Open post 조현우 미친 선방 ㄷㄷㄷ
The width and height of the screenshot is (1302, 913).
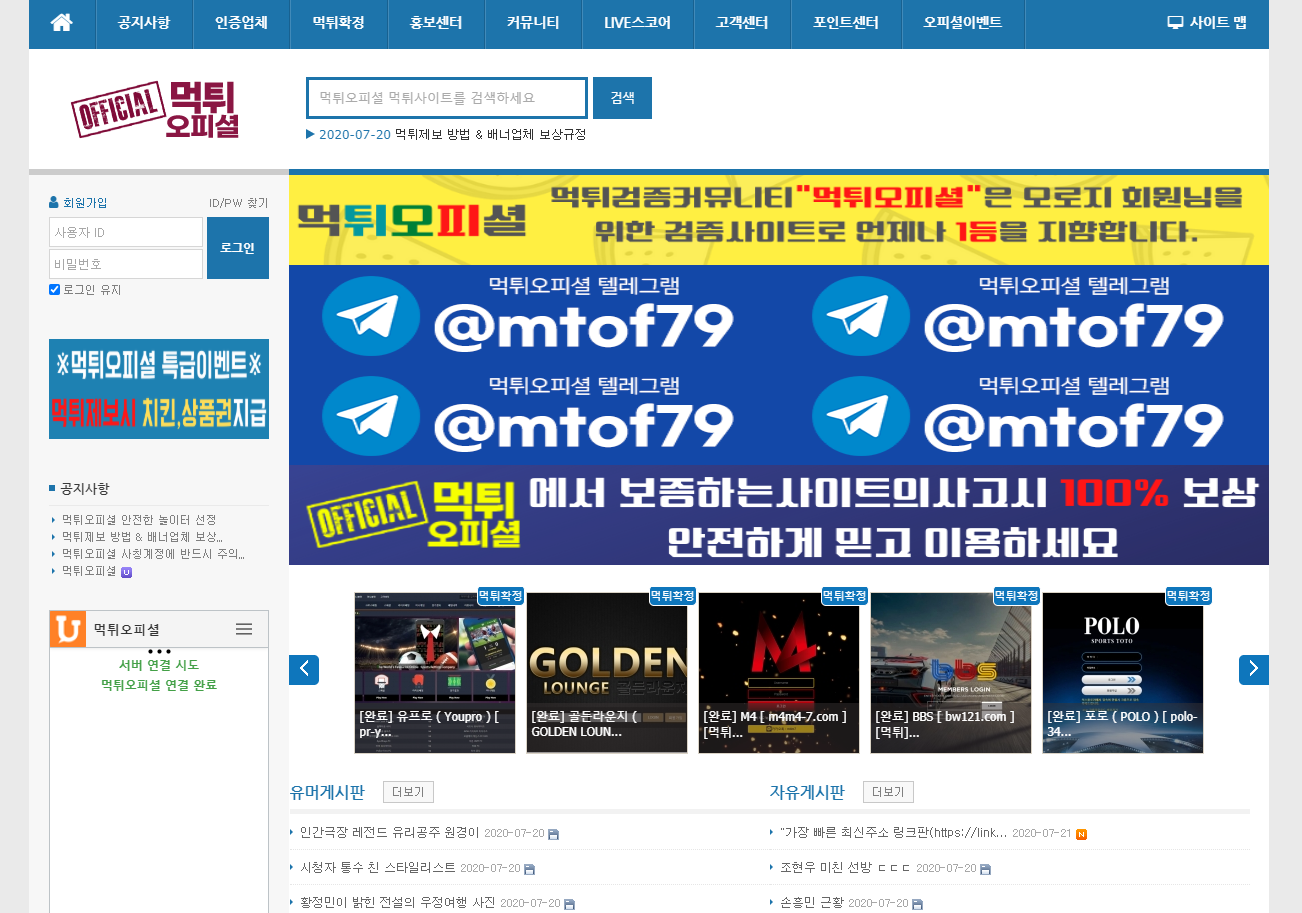(846, 868)
